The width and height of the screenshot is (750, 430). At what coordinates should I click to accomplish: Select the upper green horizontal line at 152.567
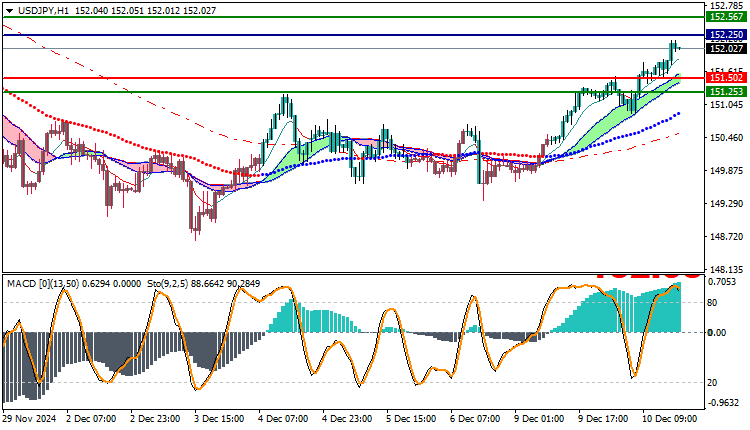354,17
